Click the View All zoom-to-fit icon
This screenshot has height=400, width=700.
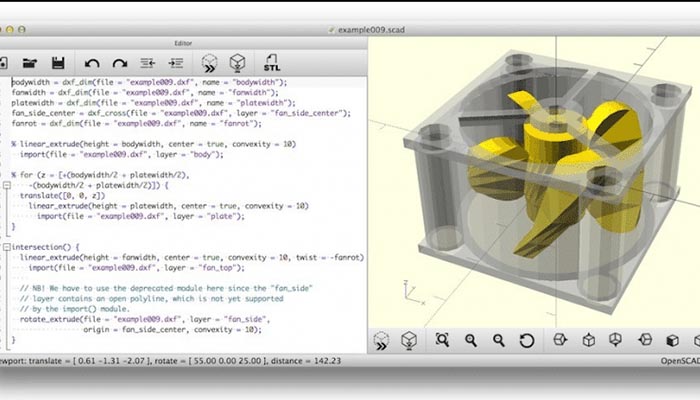tap(443, 341)
